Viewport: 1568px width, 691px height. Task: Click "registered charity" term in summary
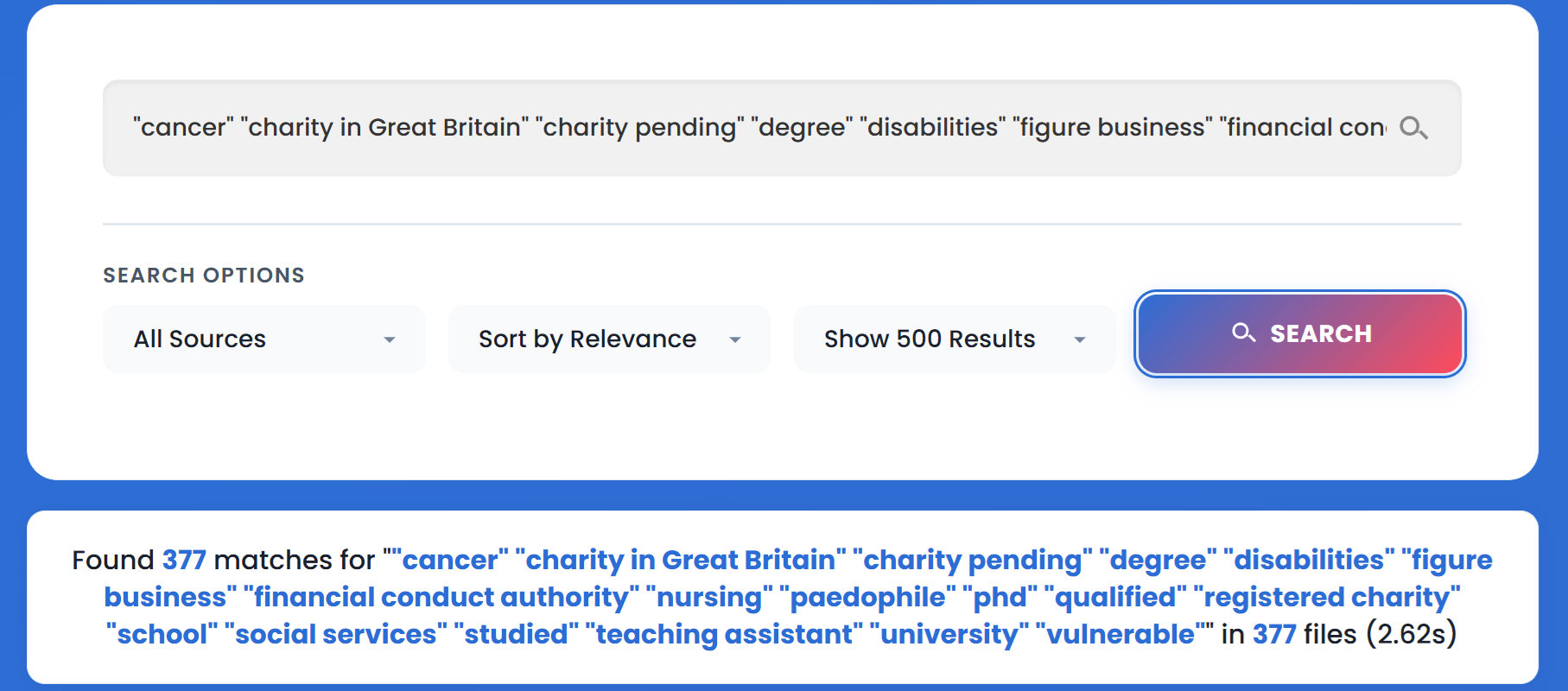(x=1326, y=597)
